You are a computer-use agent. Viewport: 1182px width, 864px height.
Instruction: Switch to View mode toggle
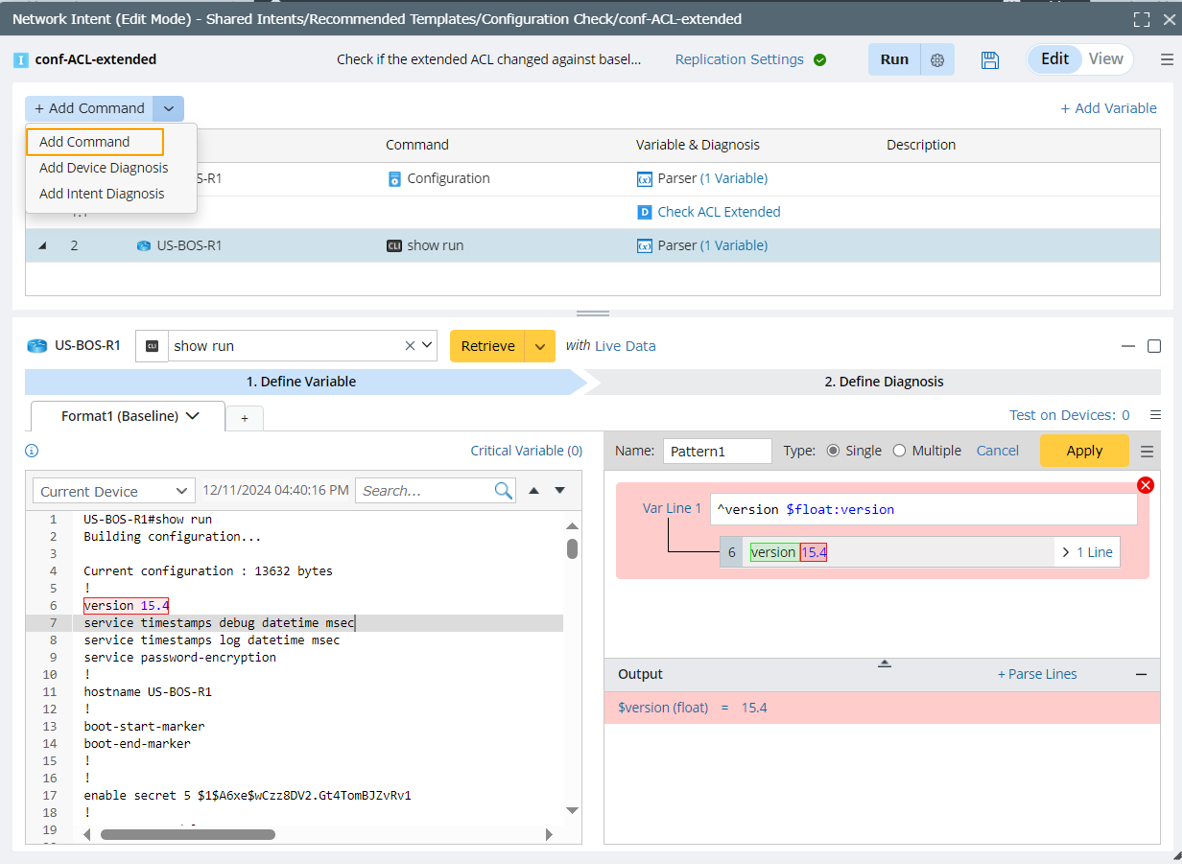(x=1106, y=59)
